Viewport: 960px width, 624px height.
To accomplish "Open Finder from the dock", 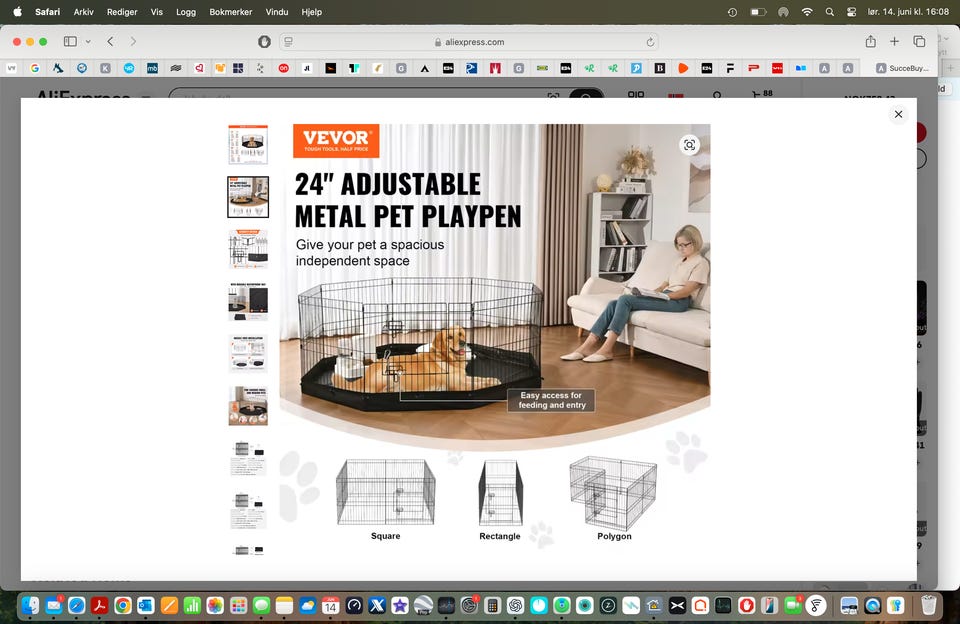I will [31, 606].
